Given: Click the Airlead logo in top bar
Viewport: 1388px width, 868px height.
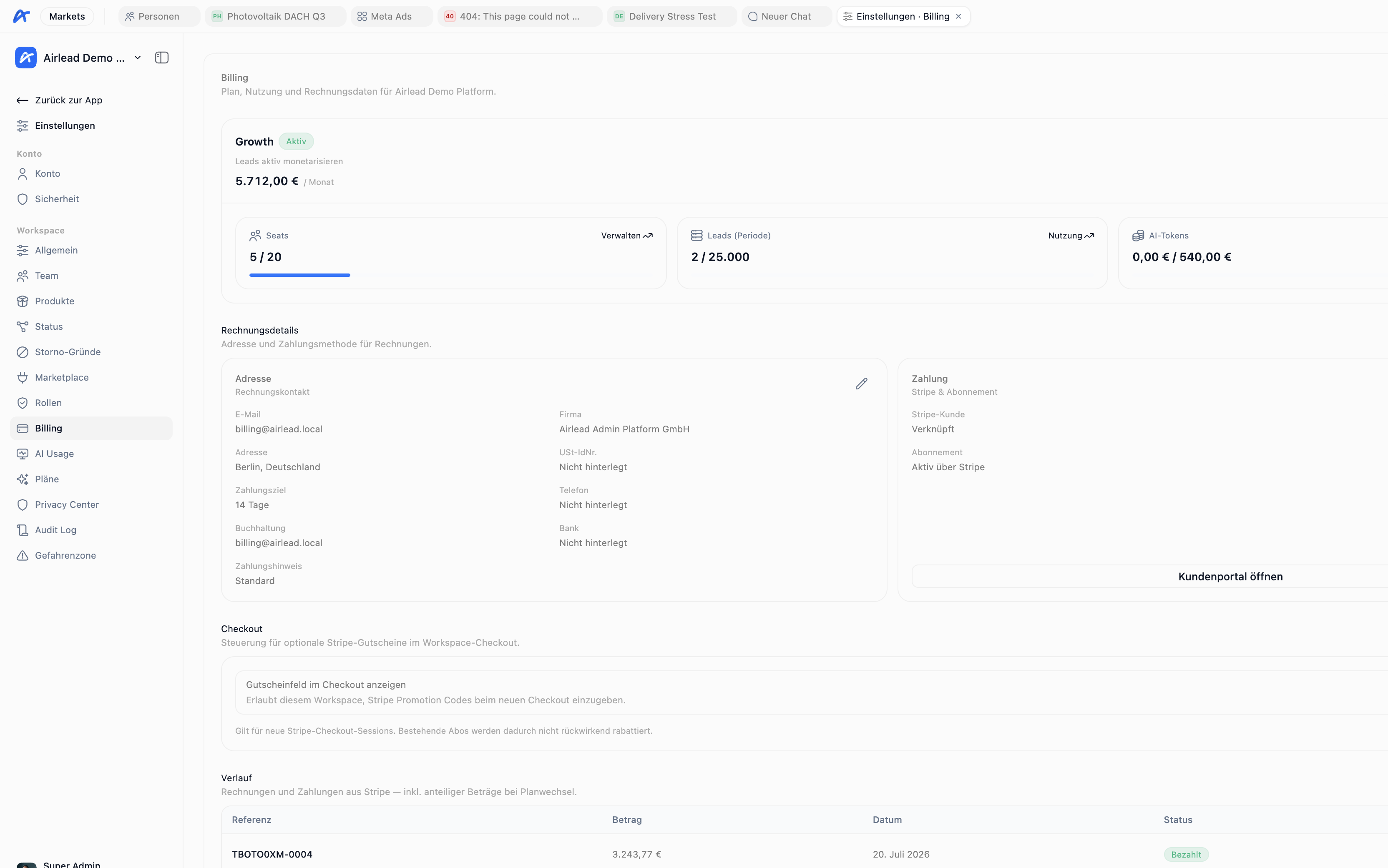Looking at the screenshot, I should coord(21,16).
